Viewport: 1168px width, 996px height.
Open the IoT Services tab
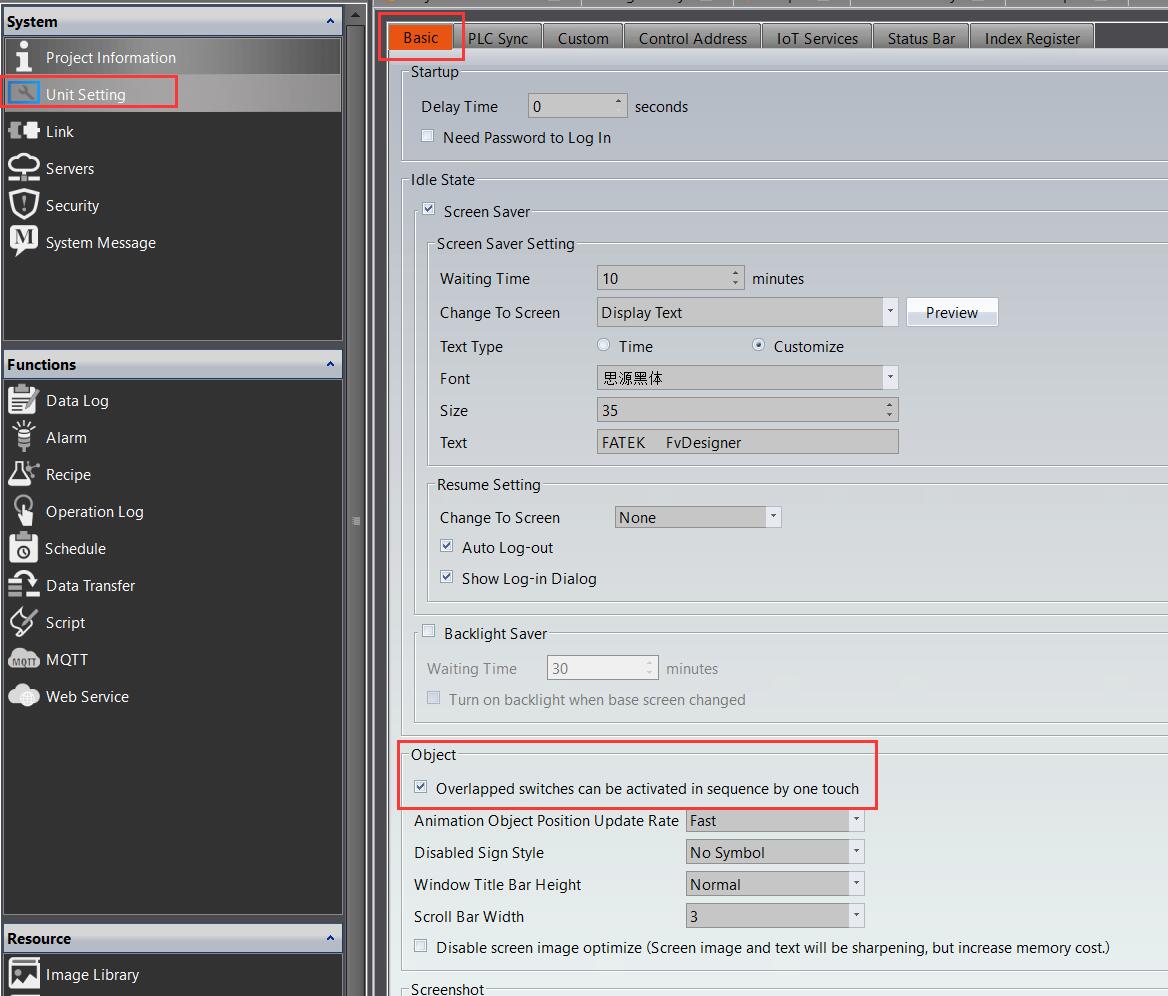pyautogui.click(x=817, y=39)
